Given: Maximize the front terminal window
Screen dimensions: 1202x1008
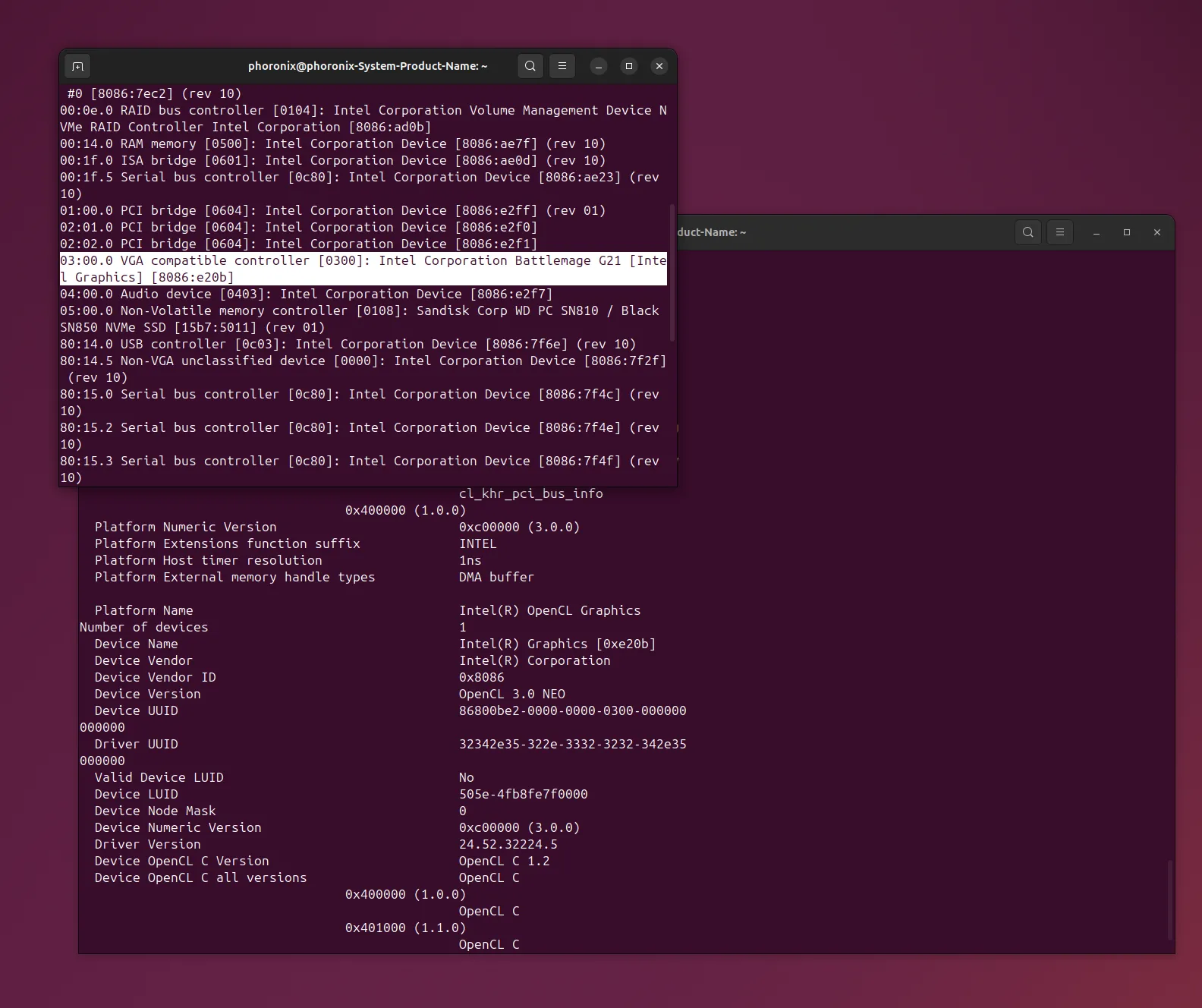Looking at the screenshot, I should (629, 66).
